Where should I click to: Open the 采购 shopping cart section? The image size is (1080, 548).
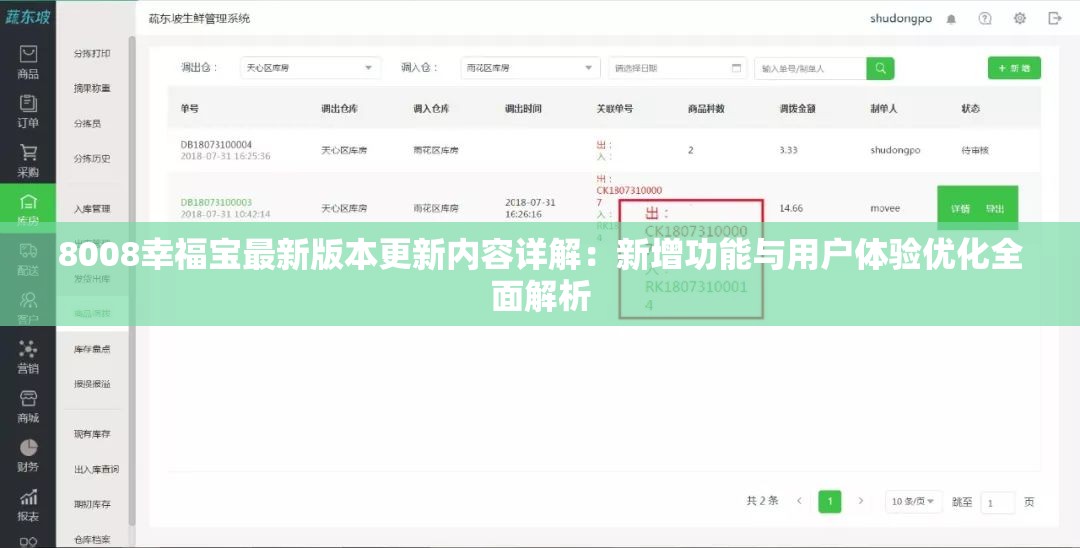28,160
